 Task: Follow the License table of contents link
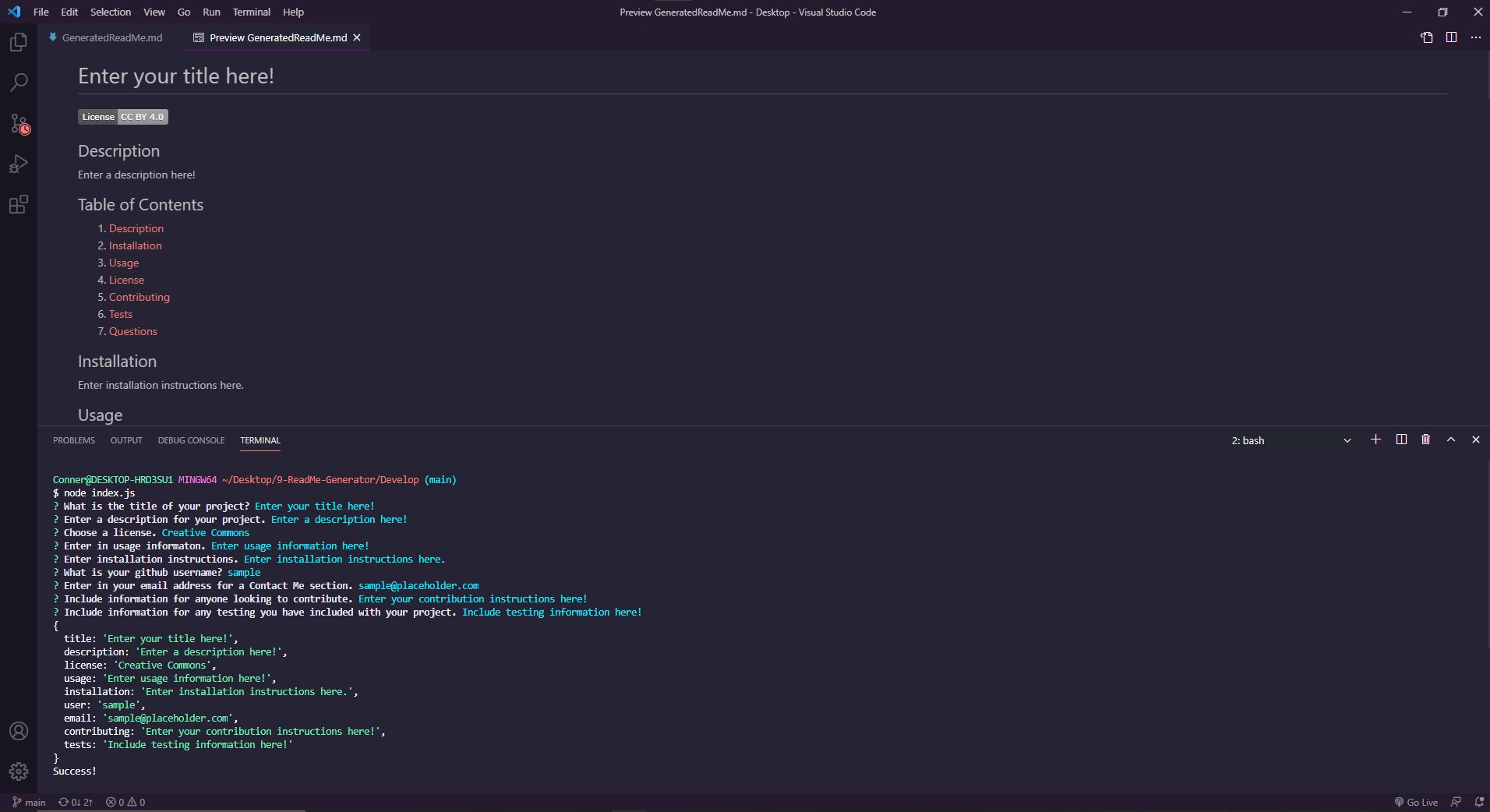point(126,280)
